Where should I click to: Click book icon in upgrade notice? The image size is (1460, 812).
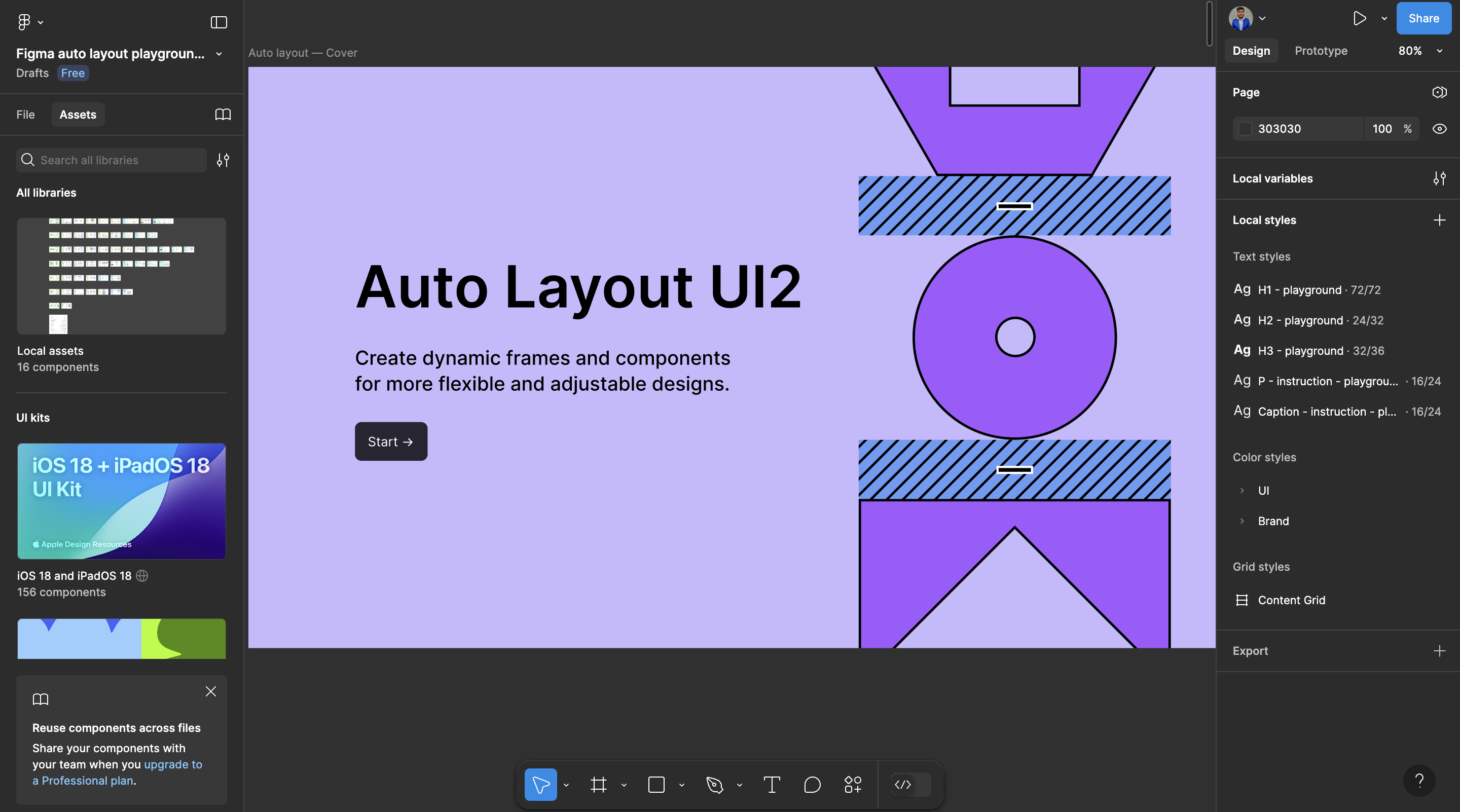coord(41,699)
